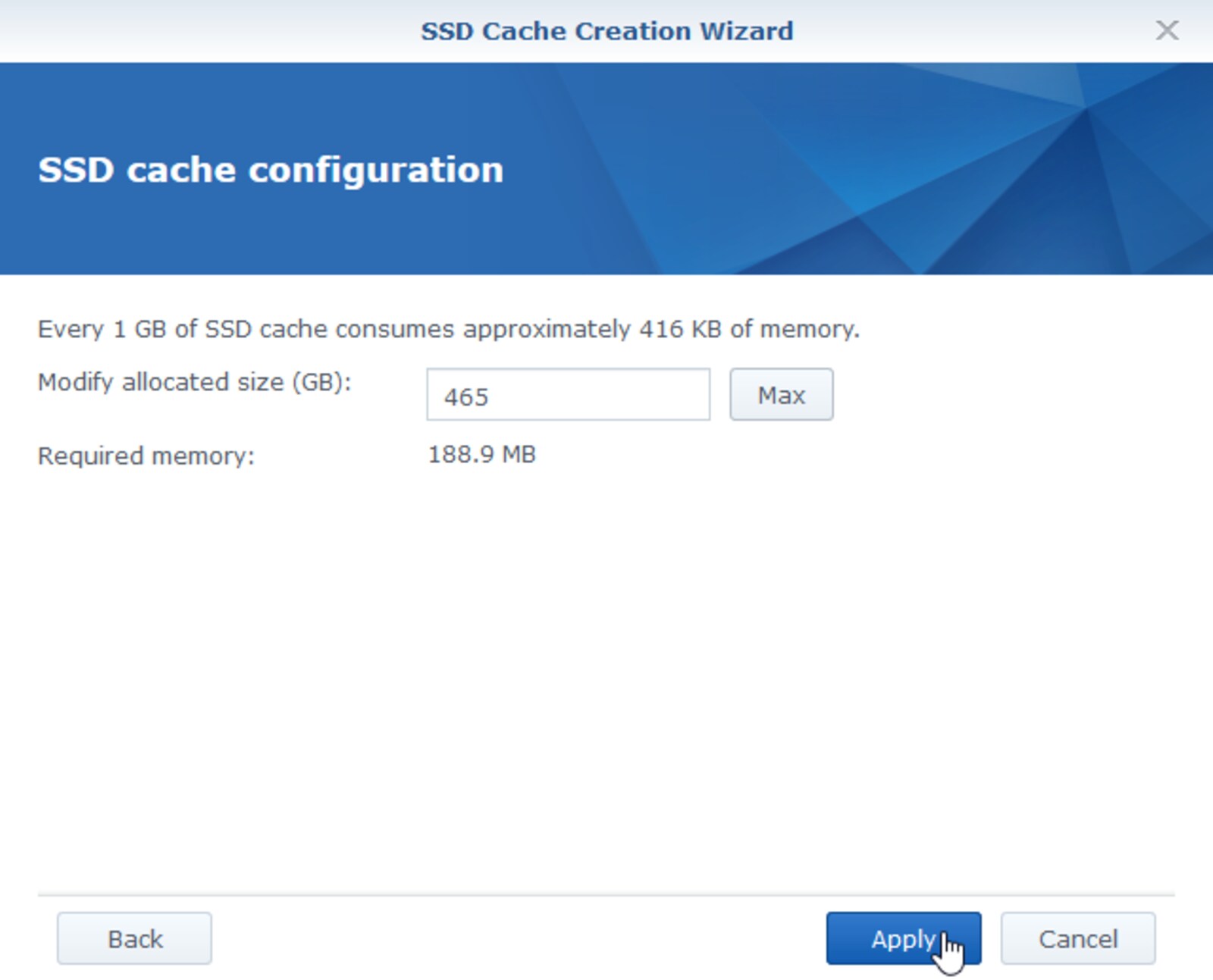1213x980 pixels.
Task: Confirm the cache configuration with Apply
Action: (x=903, y=938)
